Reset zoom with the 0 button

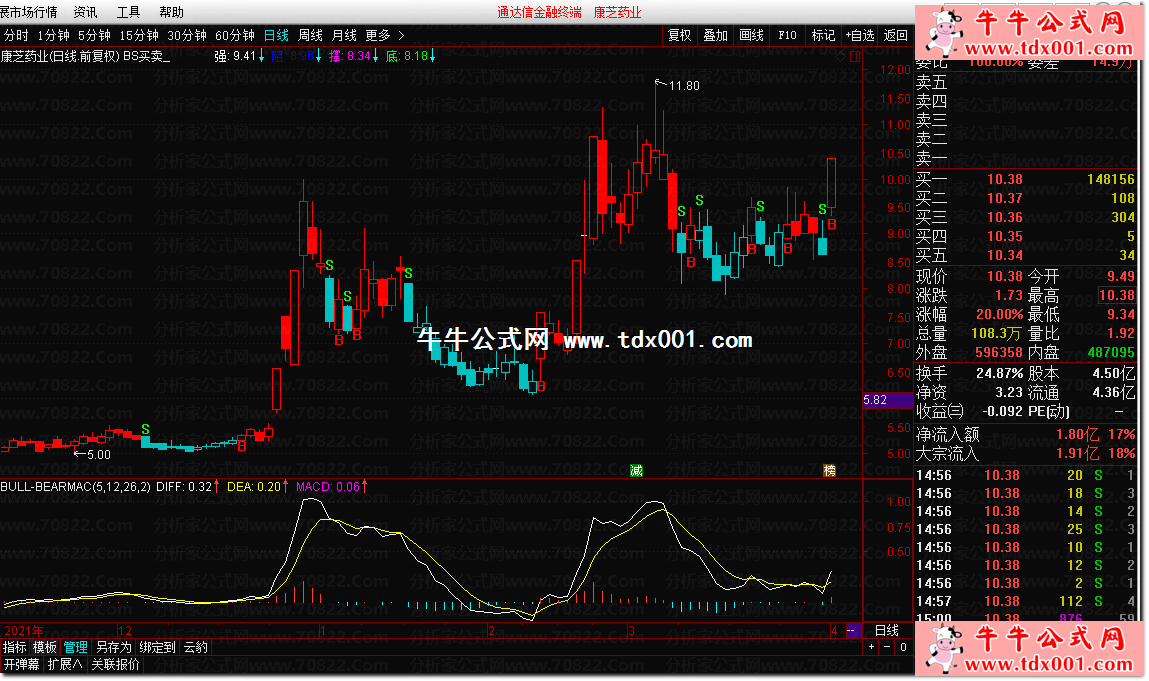pos(904,647)
